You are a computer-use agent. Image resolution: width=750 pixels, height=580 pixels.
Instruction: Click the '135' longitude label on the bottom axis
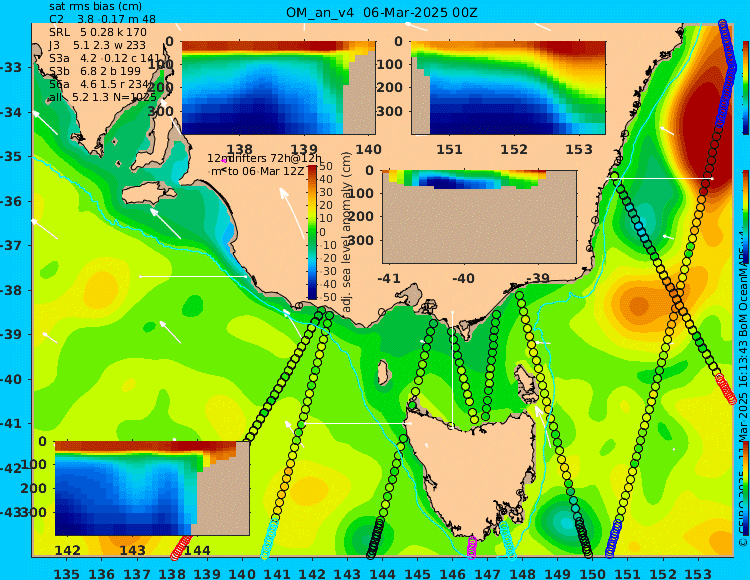[x=67, y=573]
